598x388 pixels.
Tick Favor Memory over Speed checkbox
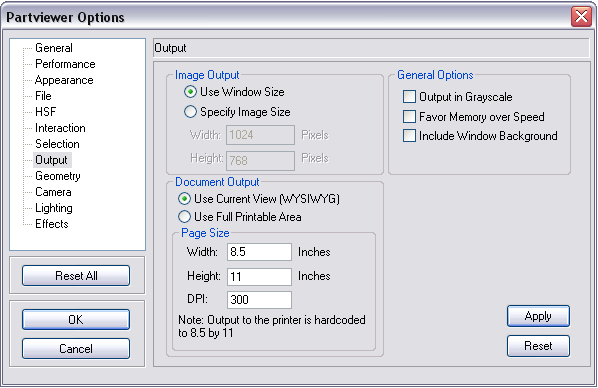tap(409, 117)
